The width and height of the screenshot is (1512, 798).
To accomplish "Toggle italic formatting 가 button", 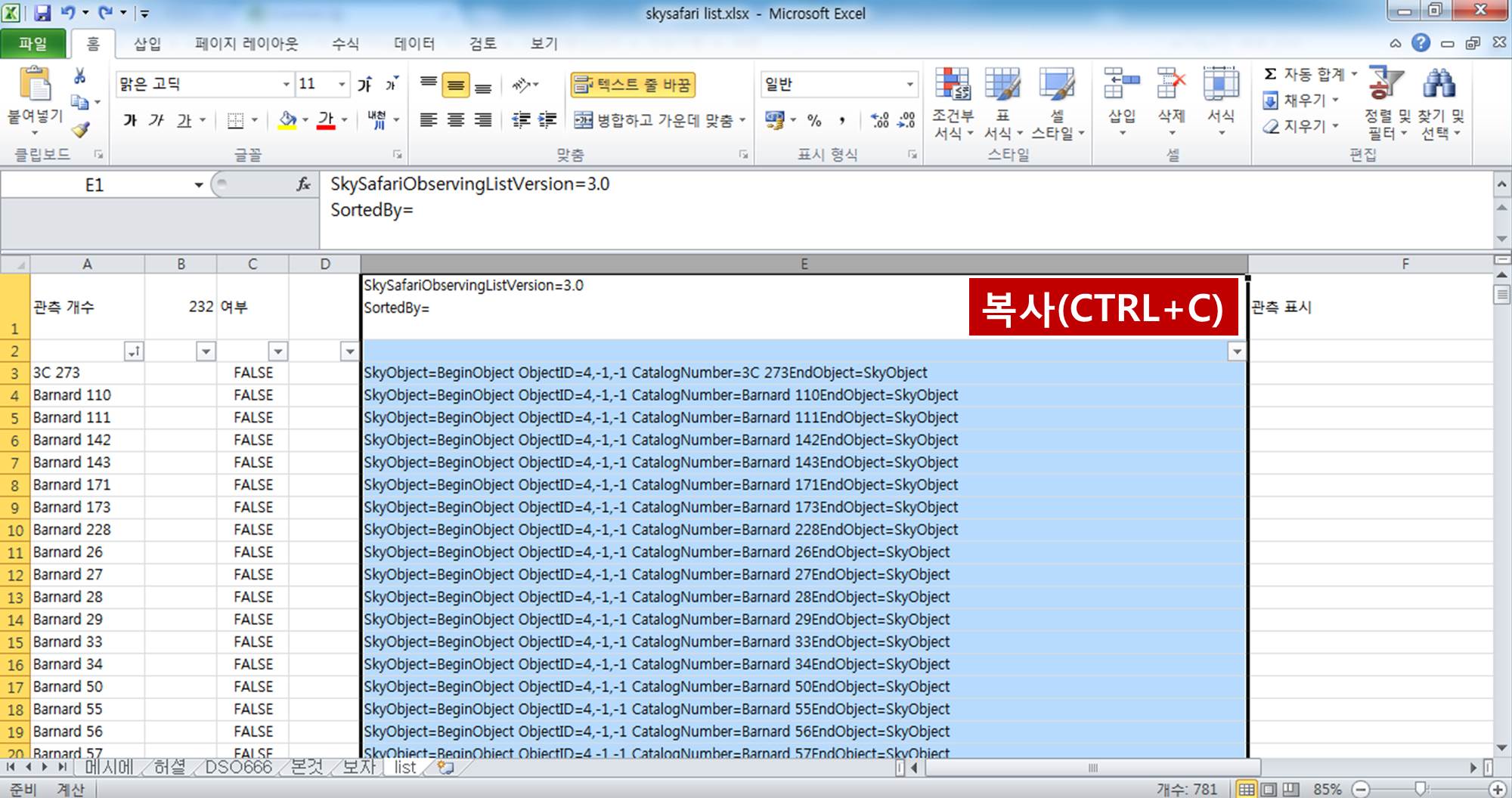I will coord(156,120).
